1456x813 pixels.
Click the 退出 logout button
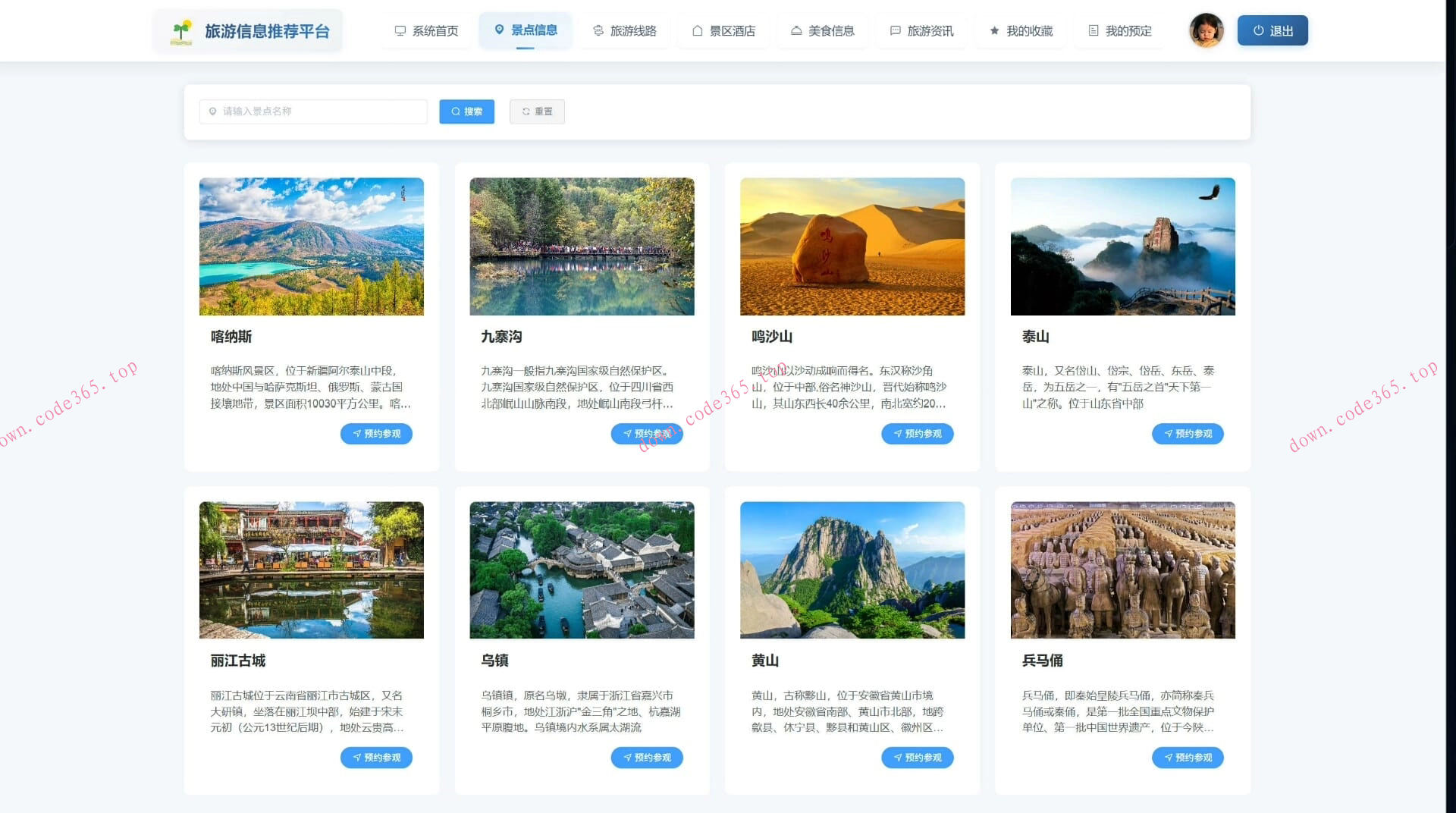(x=1272, y=30)
